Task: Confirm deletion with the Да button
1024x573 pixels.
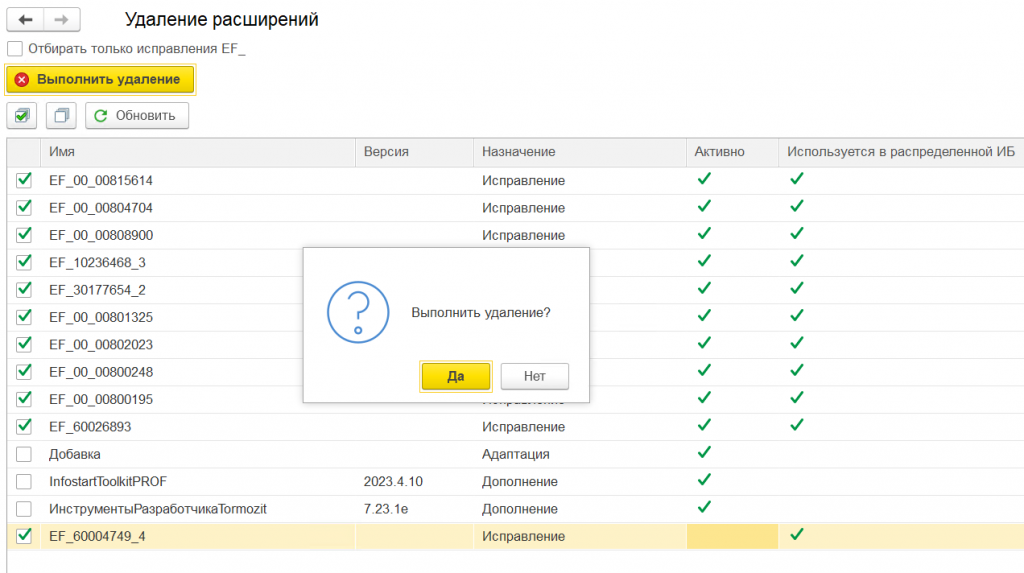Action: pos(455,376)
